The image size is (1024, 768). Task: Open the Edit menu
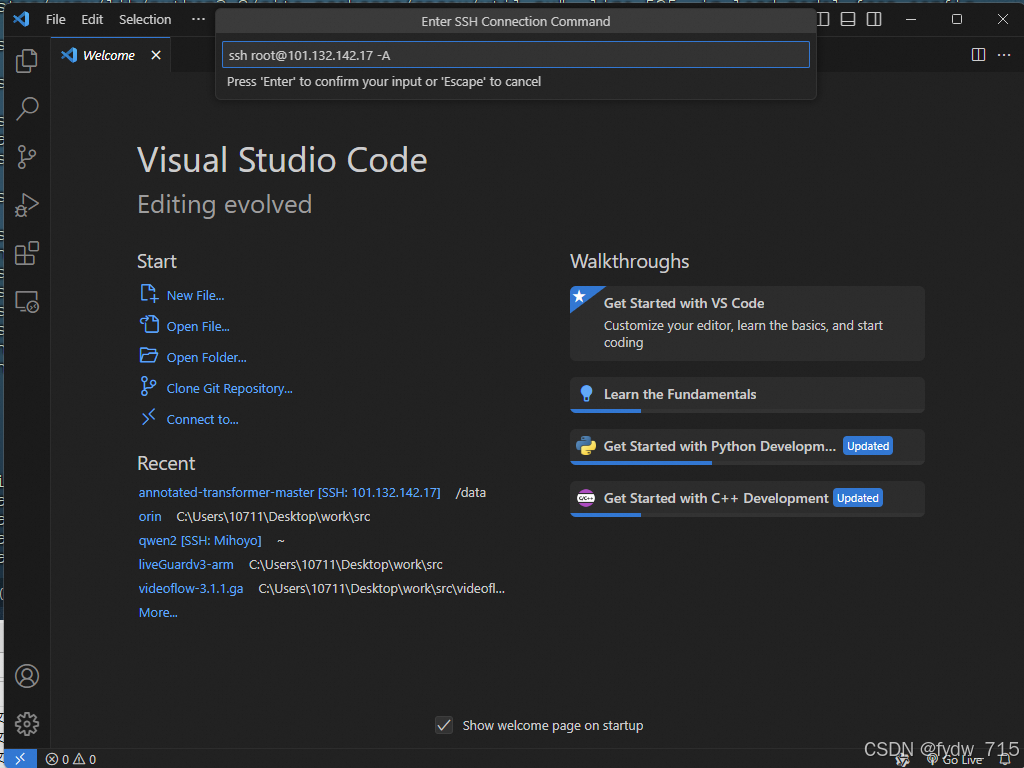point(92,20)
